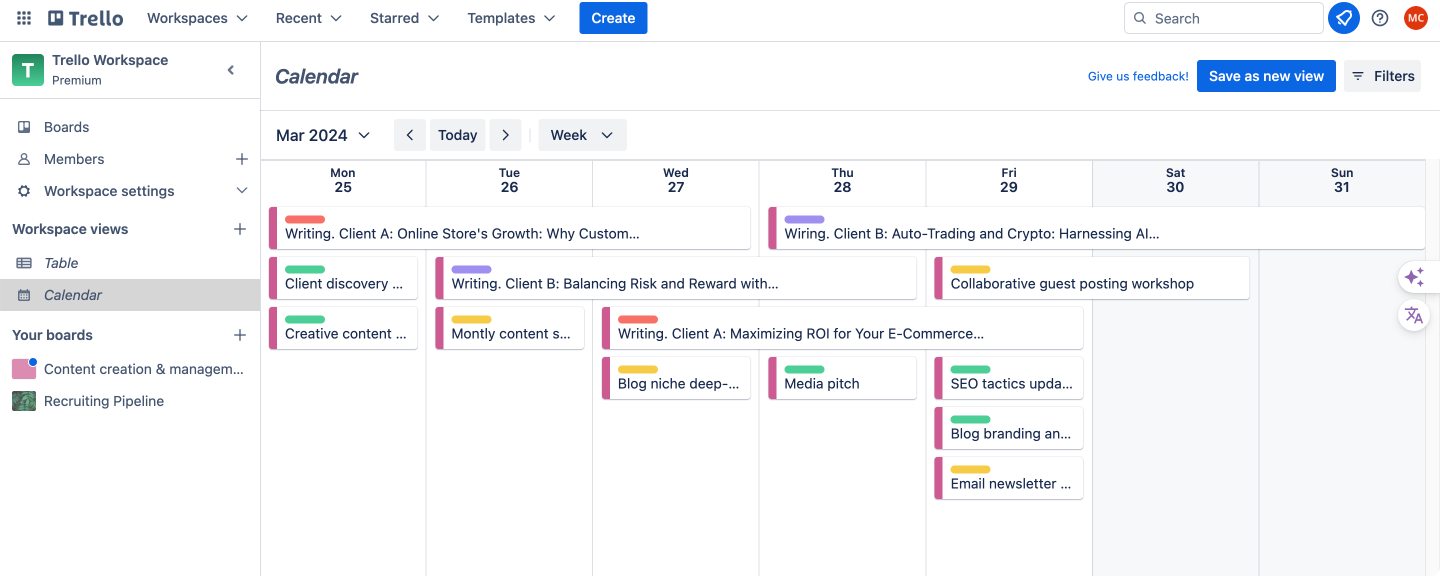The height and width of the screenshot is (576, 1440).
Task: Open the Client discovery card
Action: (343, 278)
